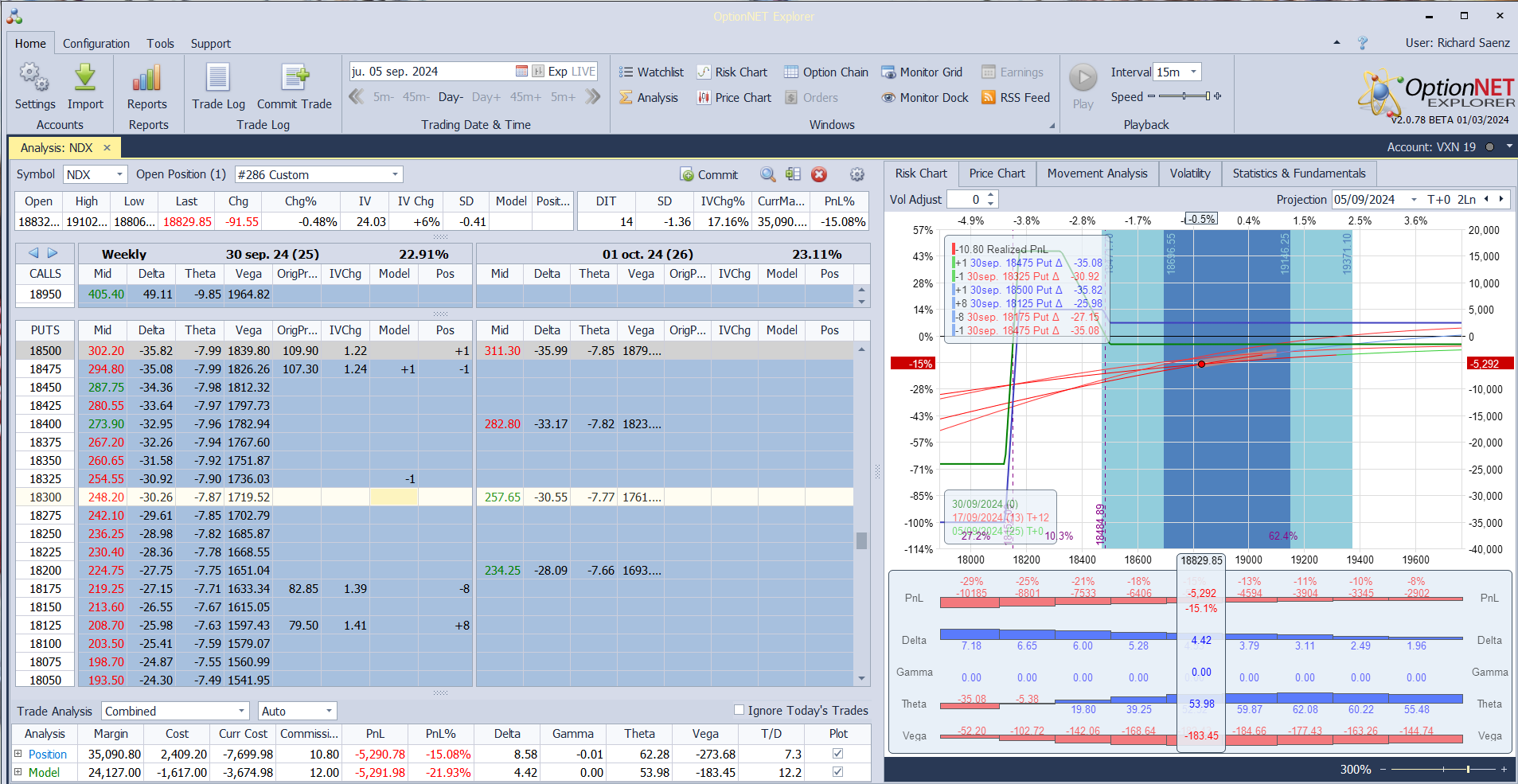
Task: Open the Symbol NDX dropdown
Action: pos(119,175)
